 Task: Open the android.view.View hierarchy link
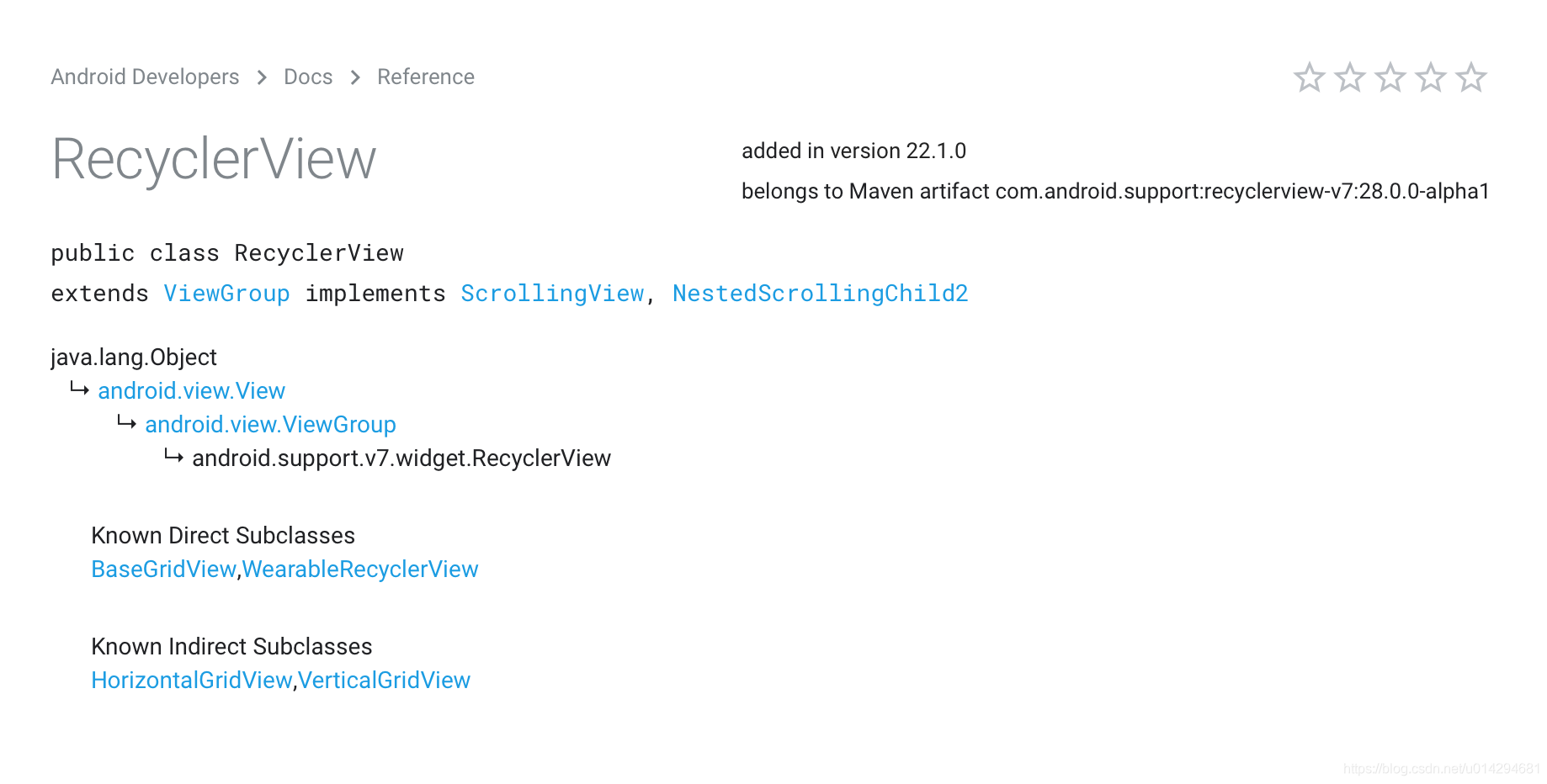(191, 390)
